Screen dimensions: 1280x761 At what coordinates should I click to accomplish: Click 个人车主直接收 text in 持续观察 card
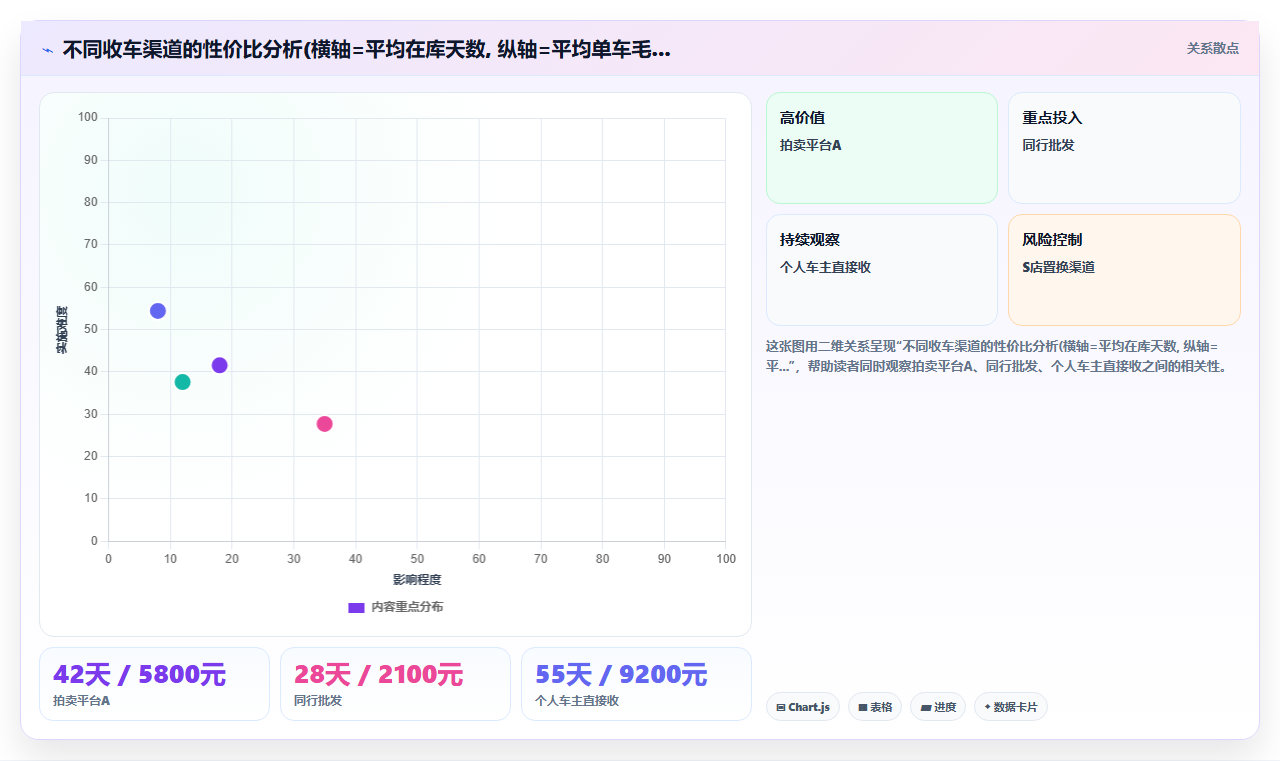(825, 267)
